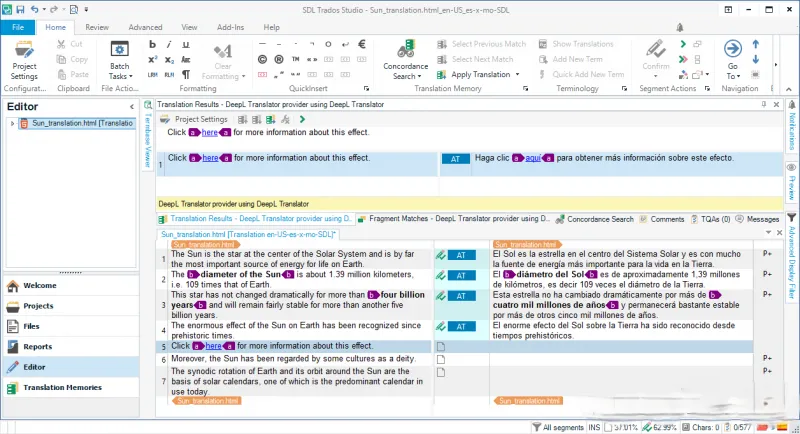This screenshot has width=800, height=434.
Task: Open Project Settings in the ribbon
Action: pyautogui.click(x=24, y=61)
